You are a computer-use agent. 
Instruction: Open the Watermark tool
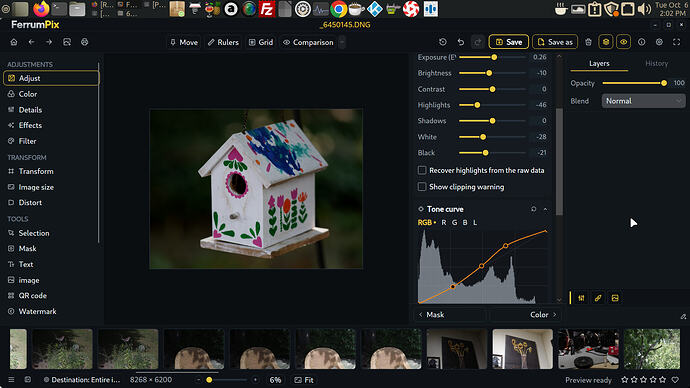click(x=51, y=311)
